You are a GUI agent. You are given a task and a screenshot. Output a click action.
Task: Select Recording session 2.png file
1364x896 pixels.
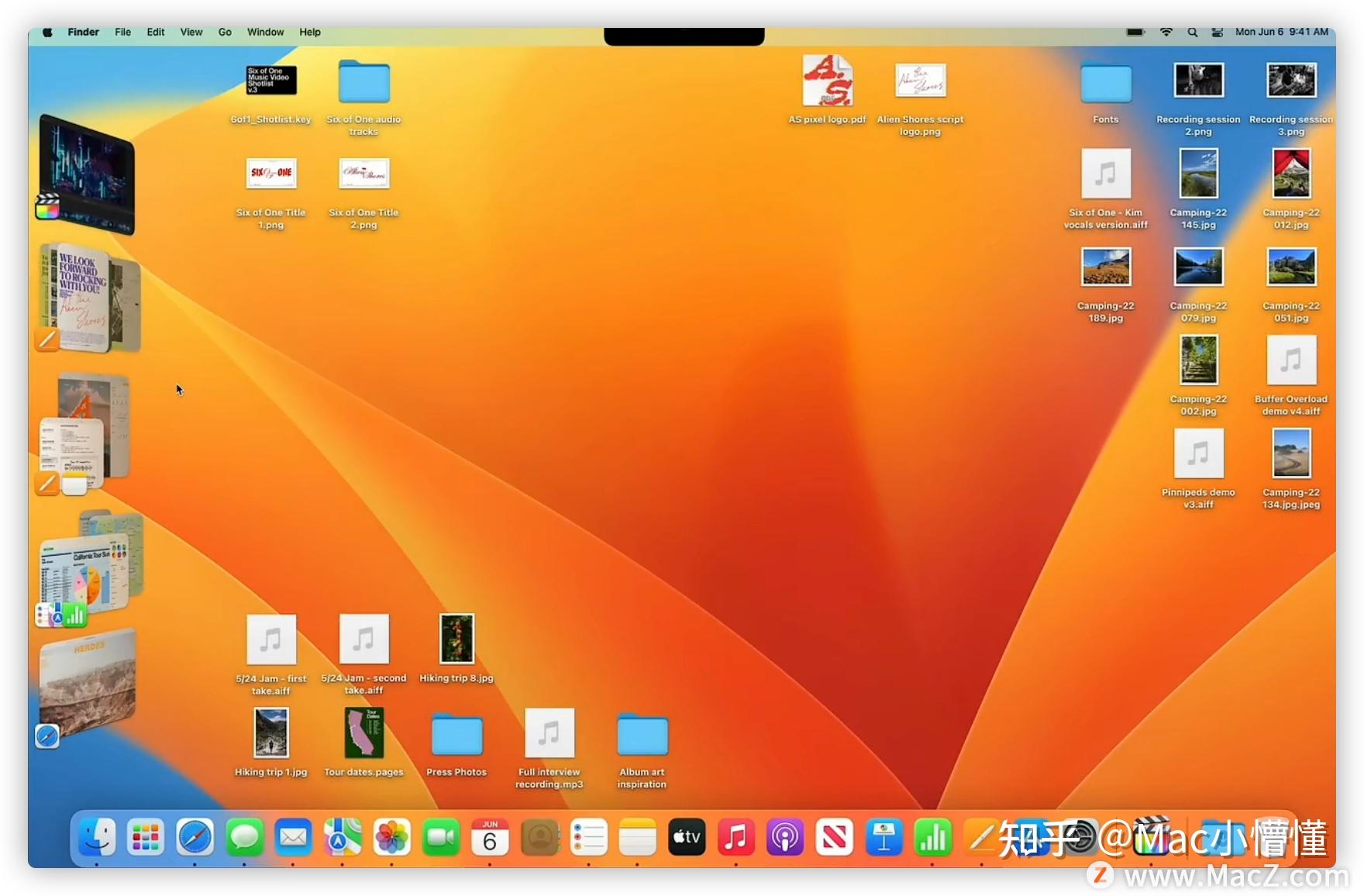1198,99
